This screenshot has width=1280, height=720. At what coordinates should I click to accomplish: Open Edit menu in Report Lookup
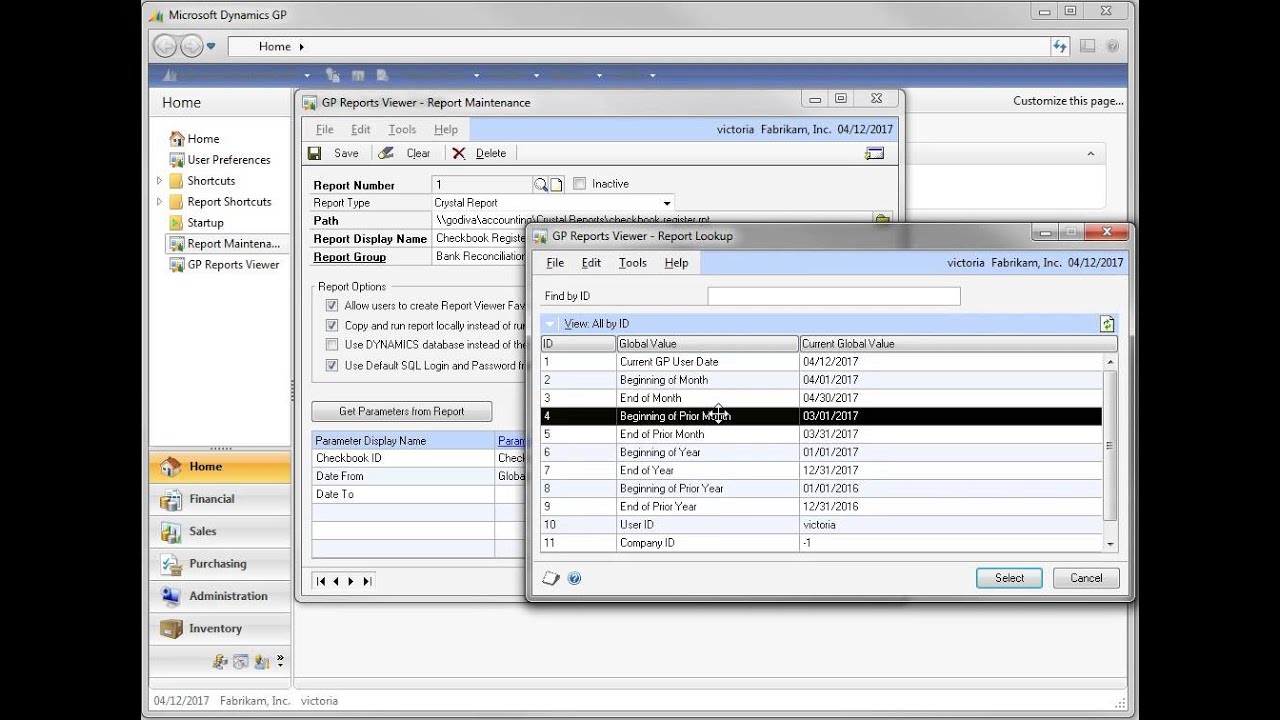tap(592, 263)
